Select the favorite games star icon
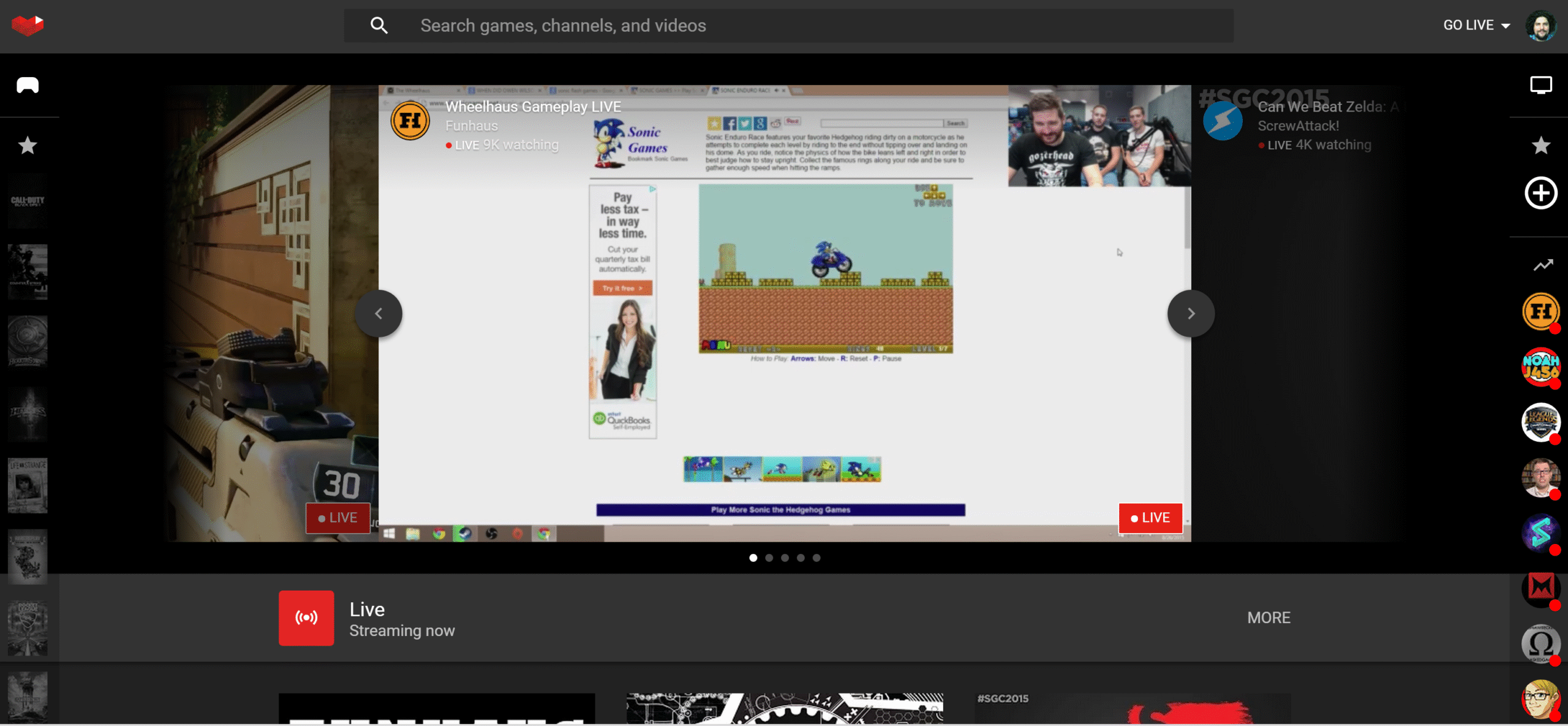The height and width of the screenshot is (726, 1568). pos(28,145)
